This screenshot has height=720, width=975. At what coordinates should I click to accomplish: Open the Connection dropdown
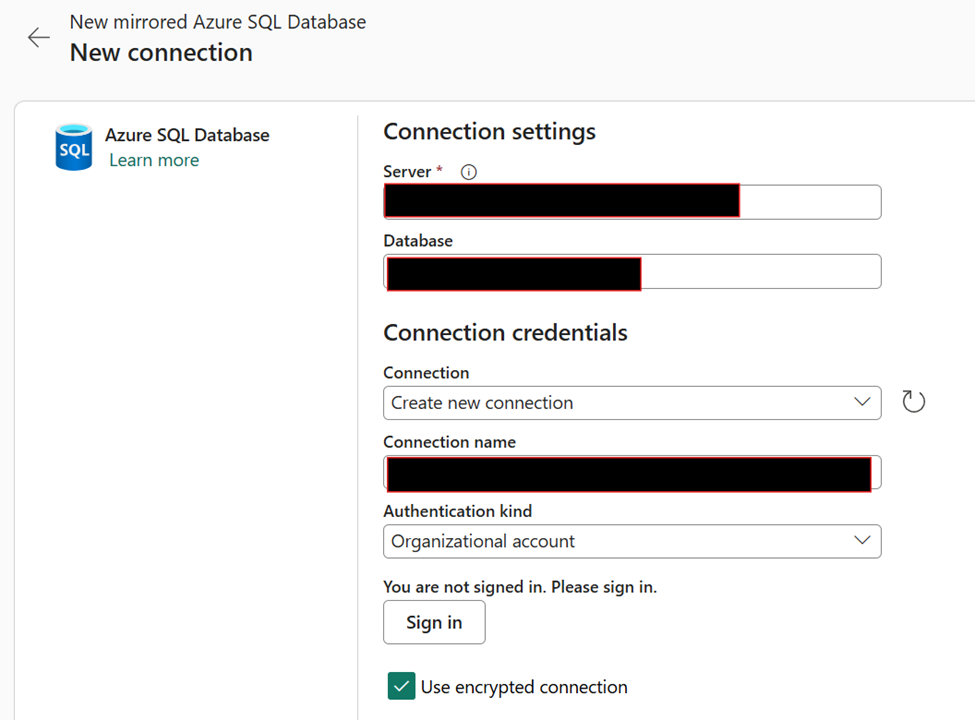click(632, 403)
